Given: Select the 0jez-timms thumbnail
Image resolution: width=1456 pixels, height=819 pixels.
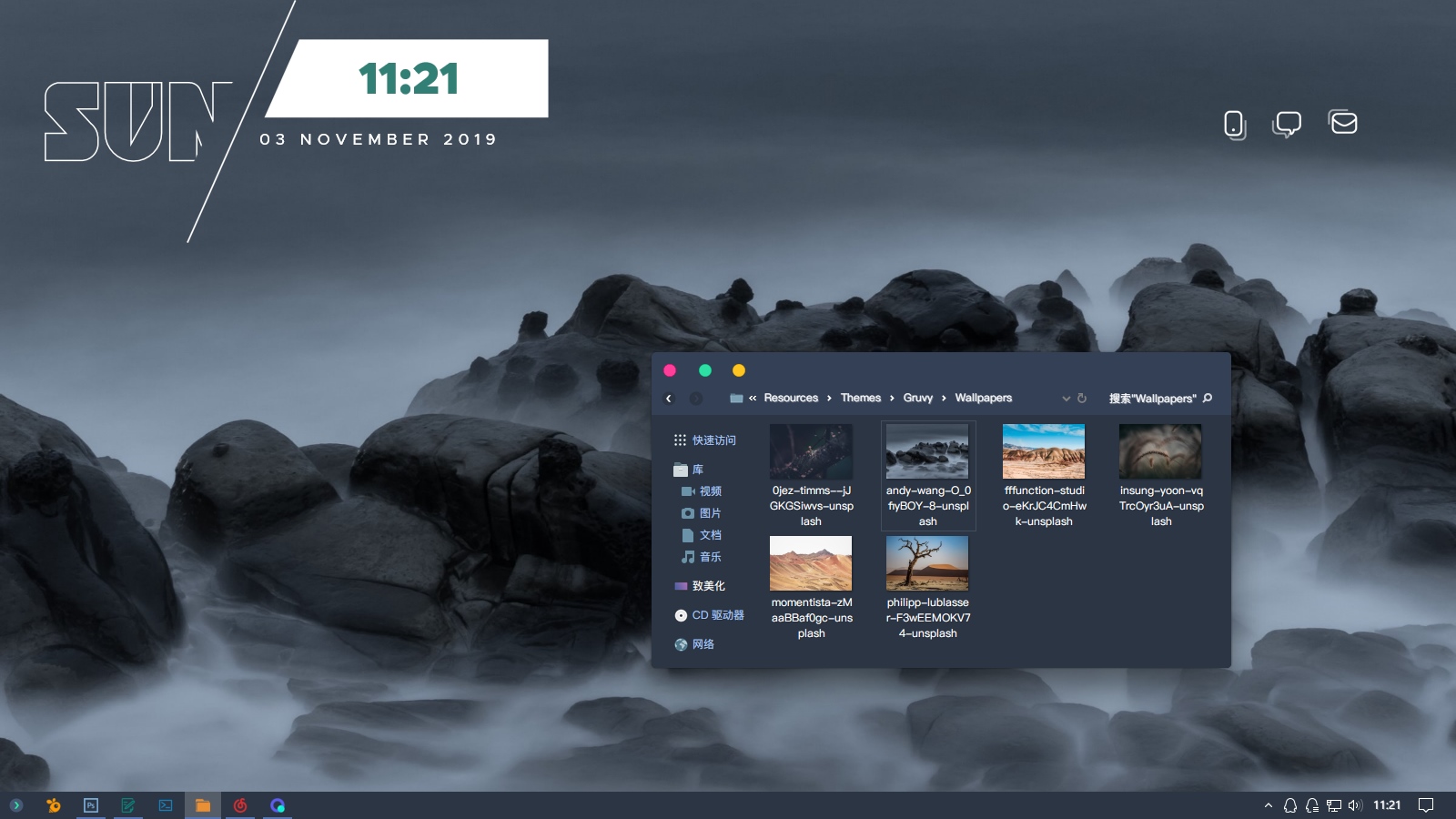Looking at the screenshot, I should (x=811, y=451).
